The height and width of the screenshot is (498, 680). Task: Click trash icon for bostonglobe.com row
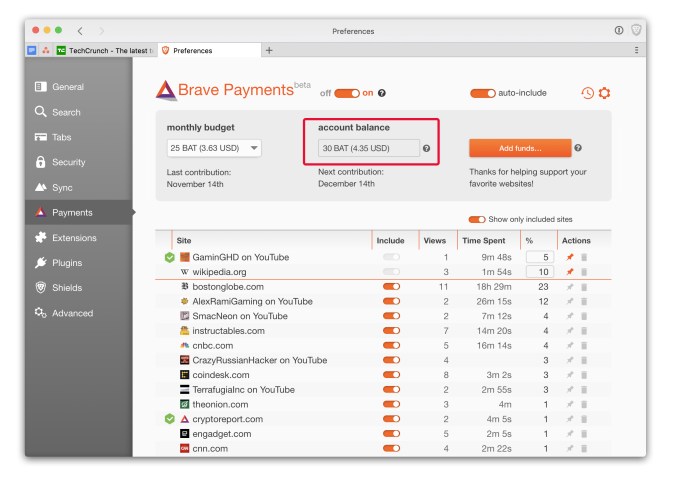[x=584, y=287]
